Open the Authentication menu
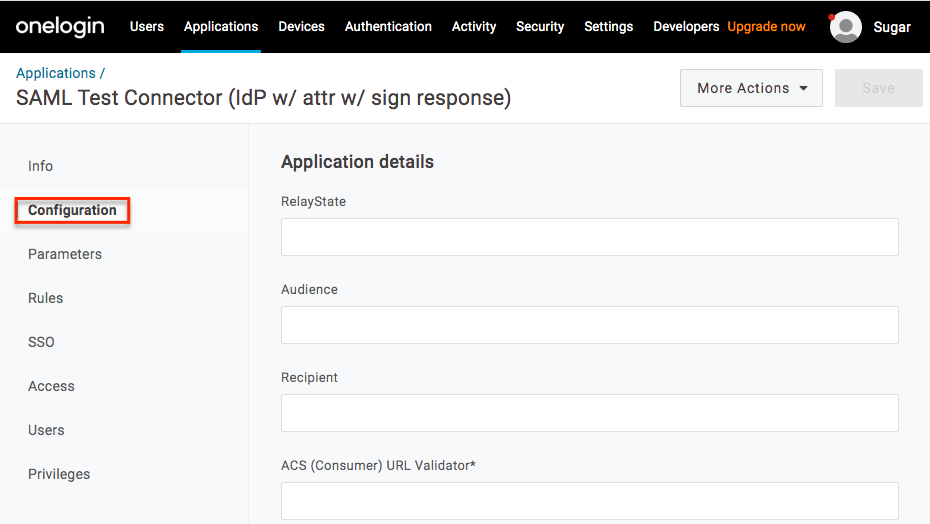This screenshot has height=524, width=930. (388, 27)
